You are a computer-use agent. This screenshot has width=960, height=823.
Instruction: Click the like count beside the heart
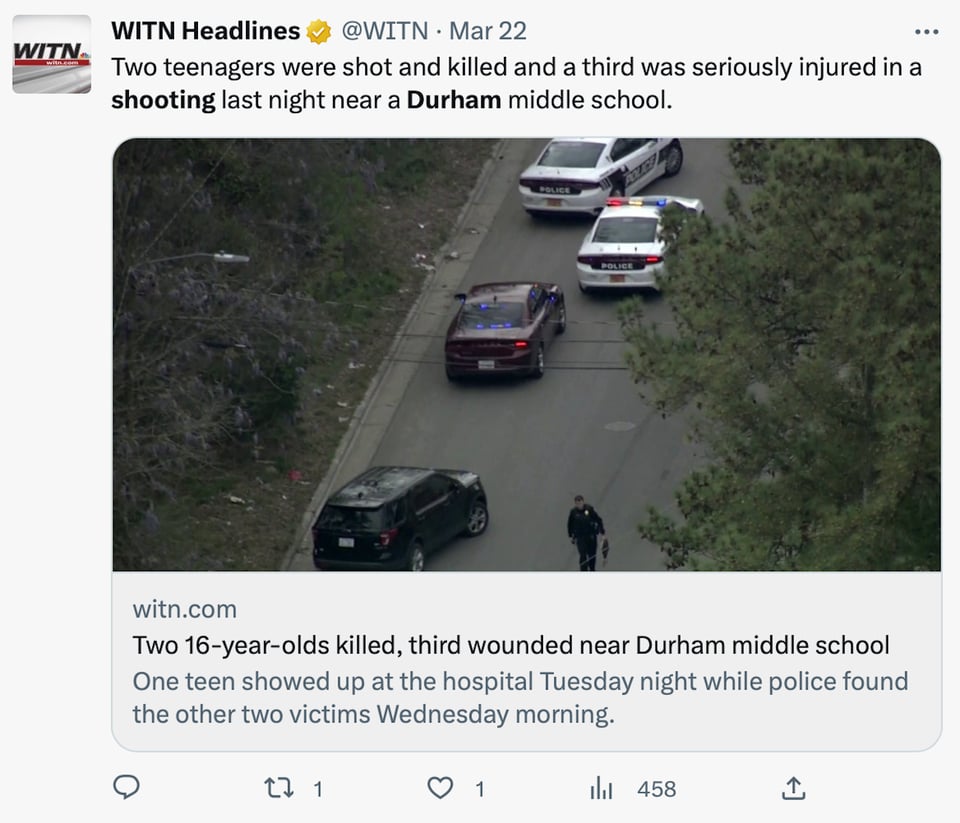click(x=480, y=789)
